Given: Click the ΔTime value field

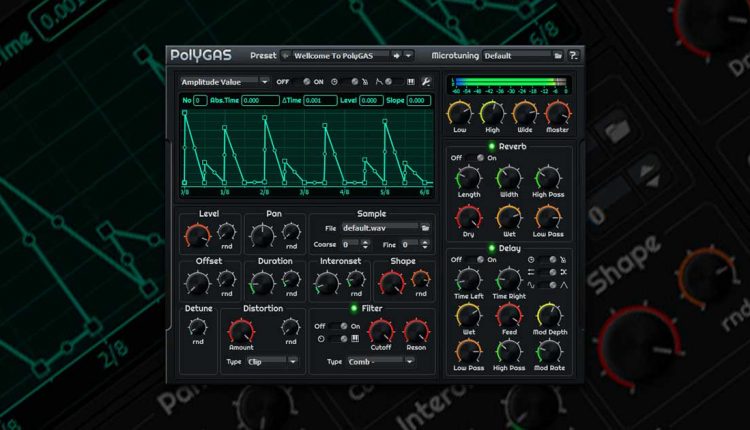Looking at the screenshot, I should point(320,100).
